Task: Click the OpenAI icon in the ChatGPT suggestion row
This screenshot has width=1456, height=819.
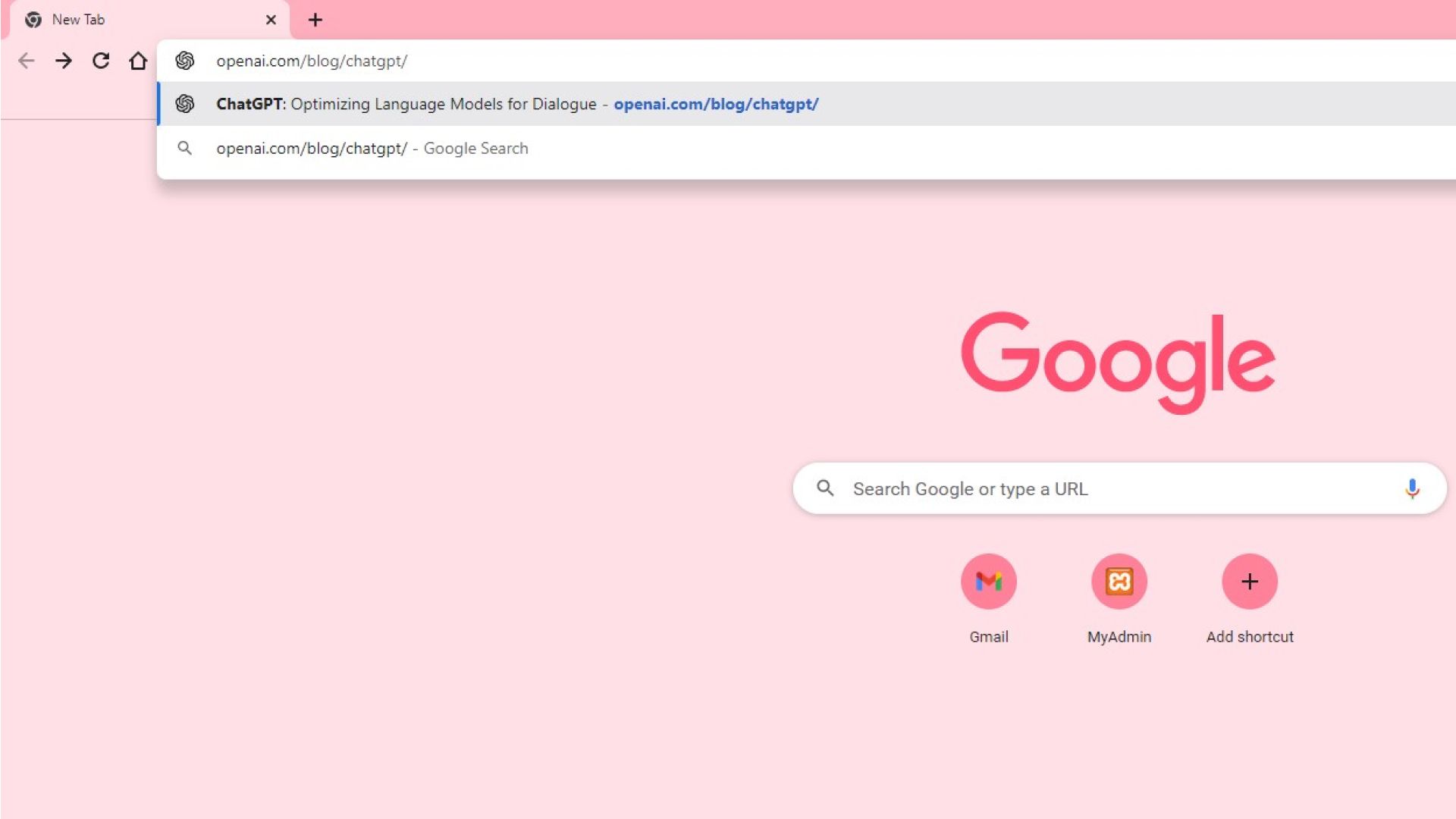Action: click(x=185, y=104)
